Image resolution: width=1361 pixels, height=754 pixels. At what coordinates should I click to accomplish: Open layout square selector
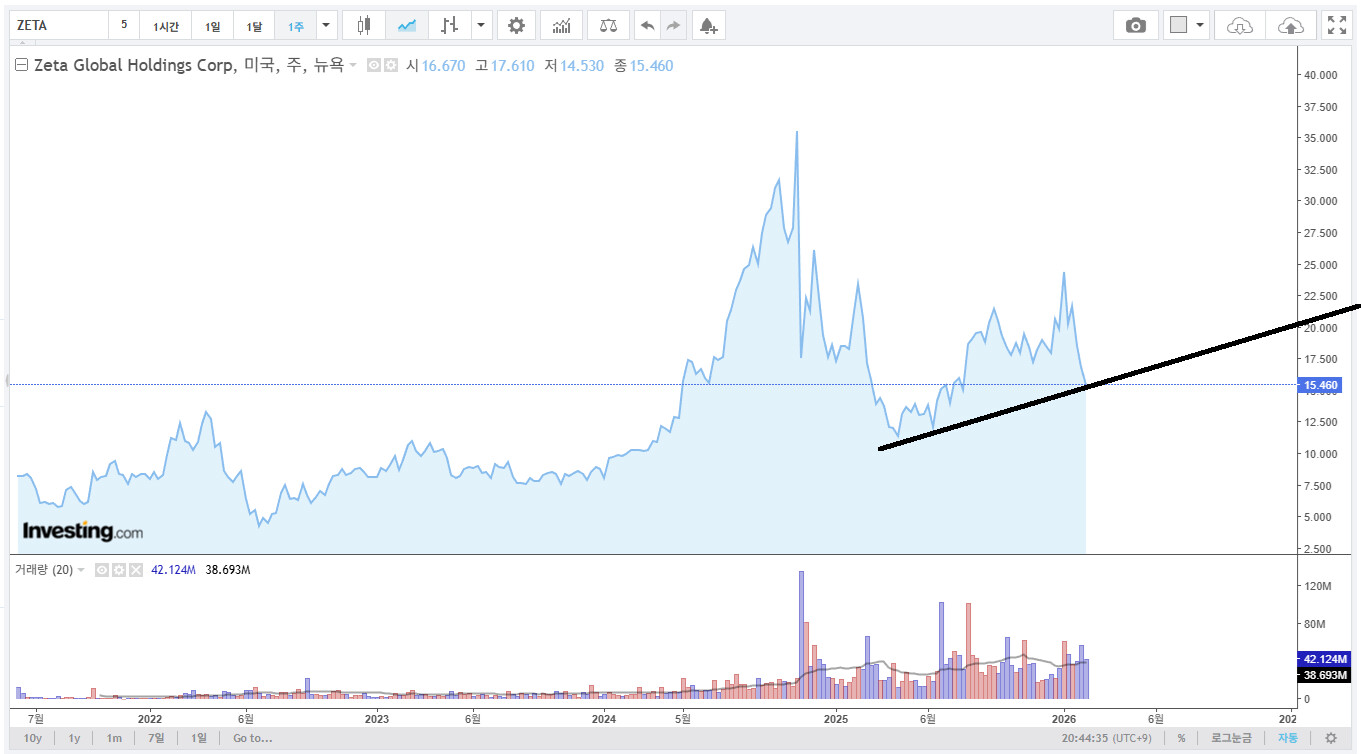1178,26
